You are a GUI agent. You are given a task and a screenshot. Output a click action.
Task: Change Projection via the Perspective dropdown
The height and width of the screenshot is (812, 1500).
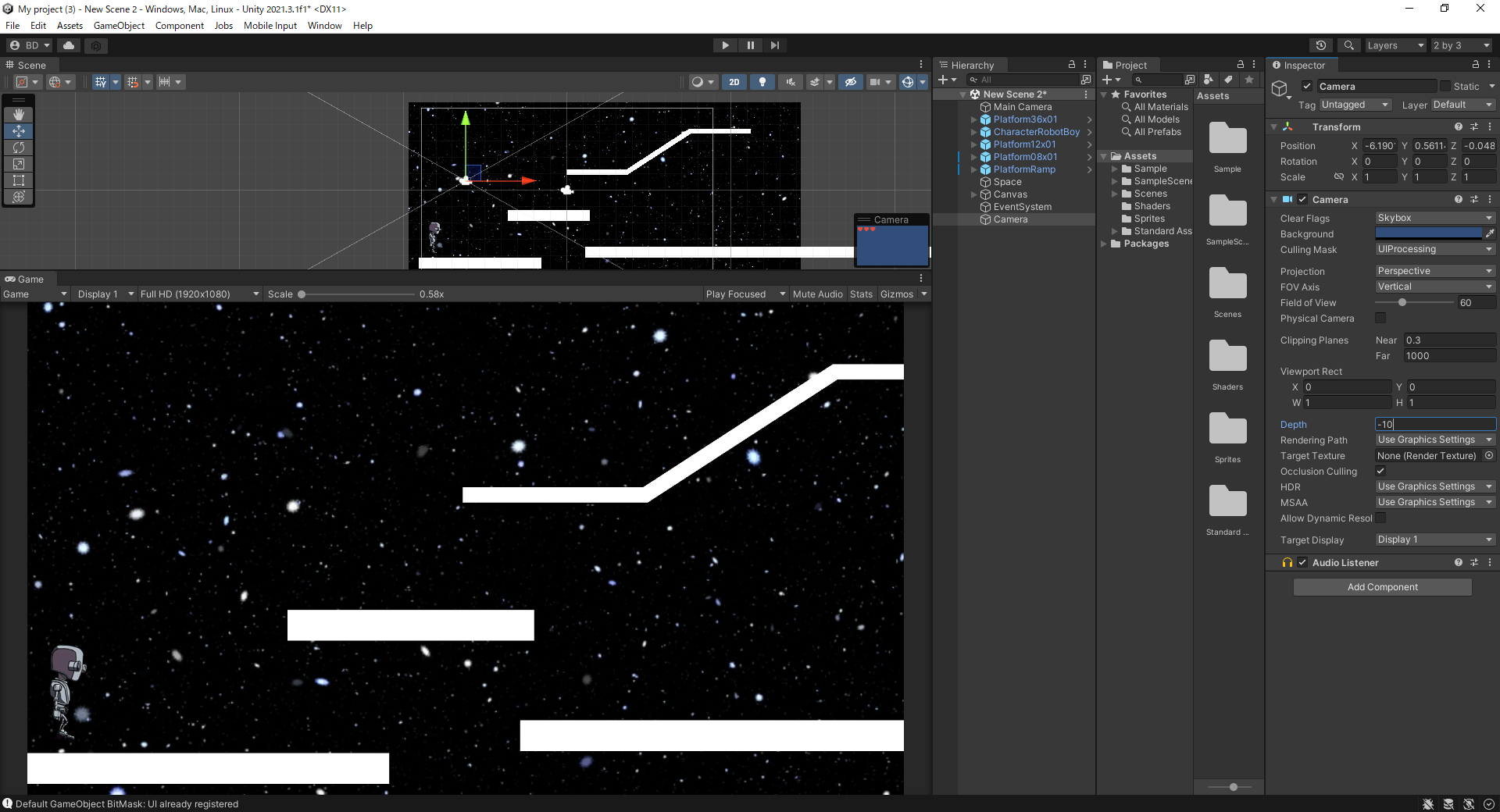click(1434, 270)
